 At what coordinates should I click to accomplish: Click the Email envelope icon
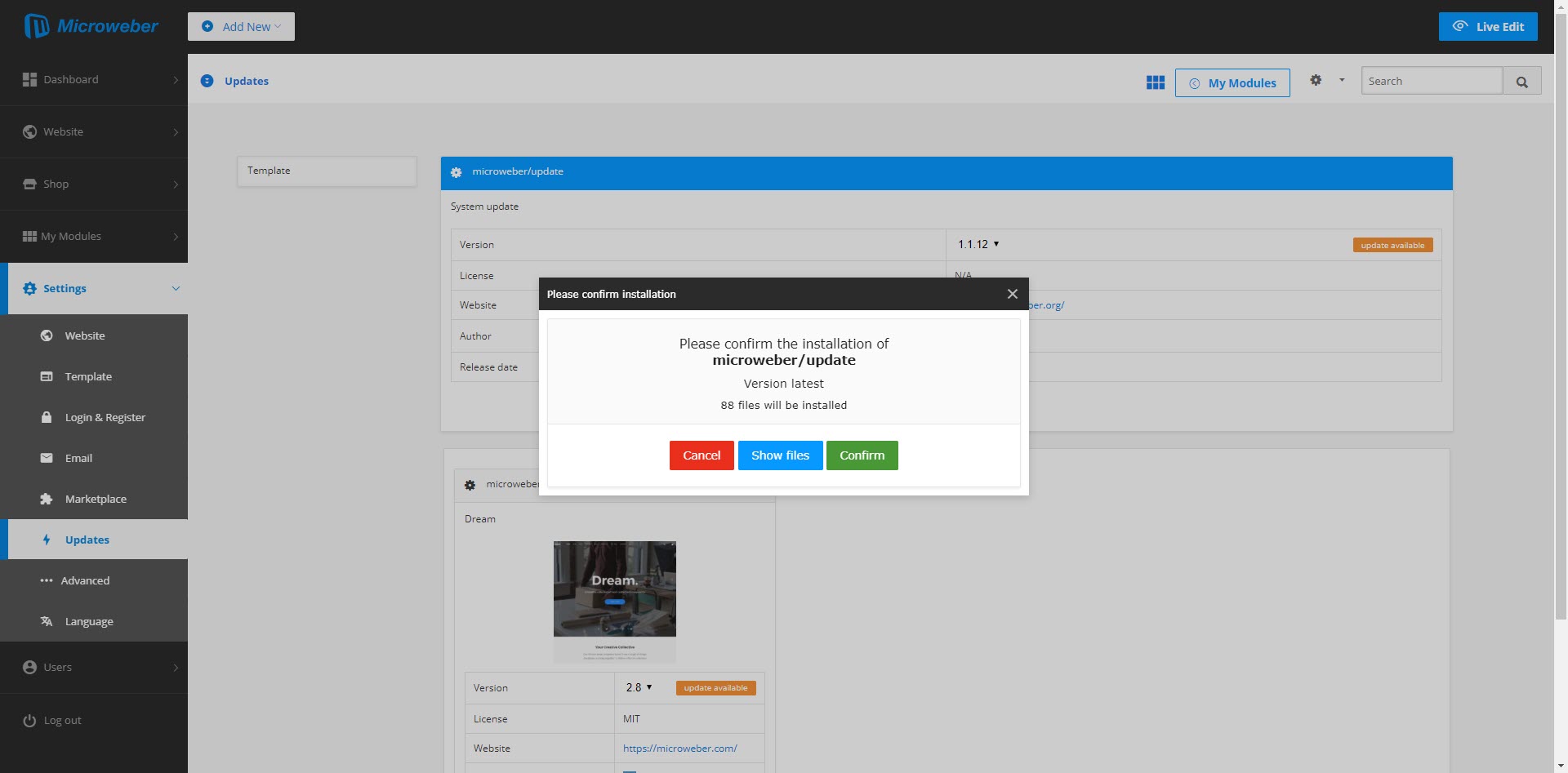click(x=47, y=458)
